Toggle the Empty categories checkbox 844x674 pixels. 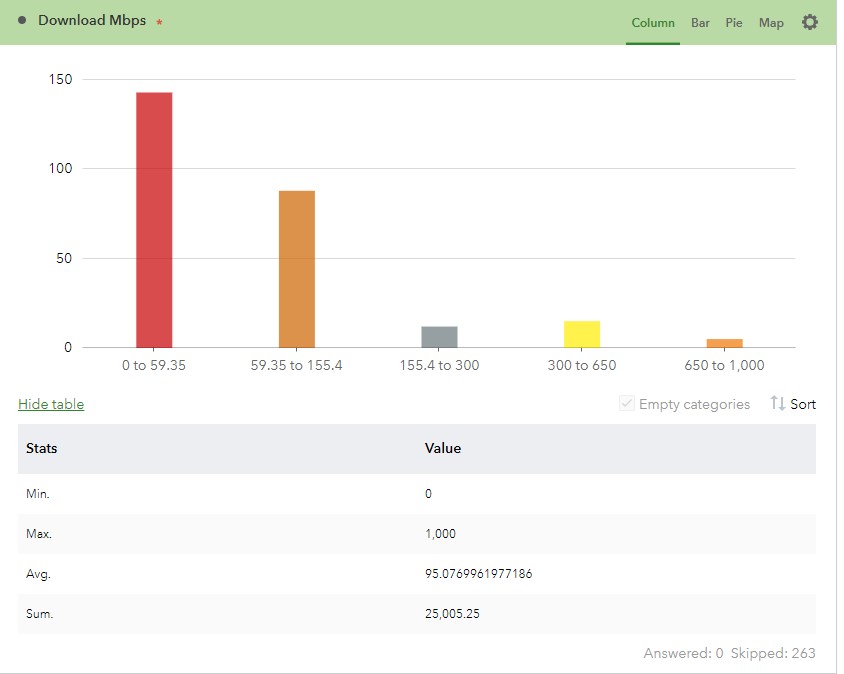pyautogui.click(x=627, y=403)
